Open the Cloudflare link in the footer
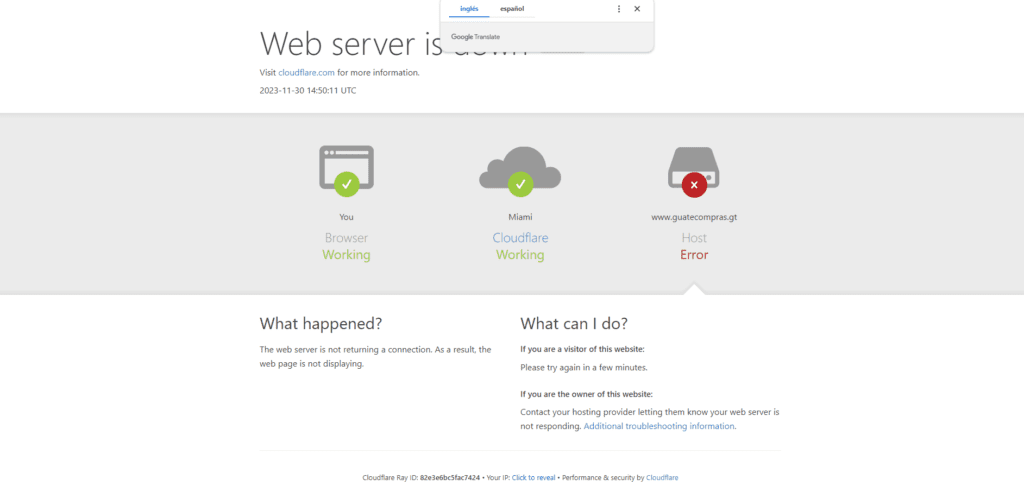 tap(662, 478)
